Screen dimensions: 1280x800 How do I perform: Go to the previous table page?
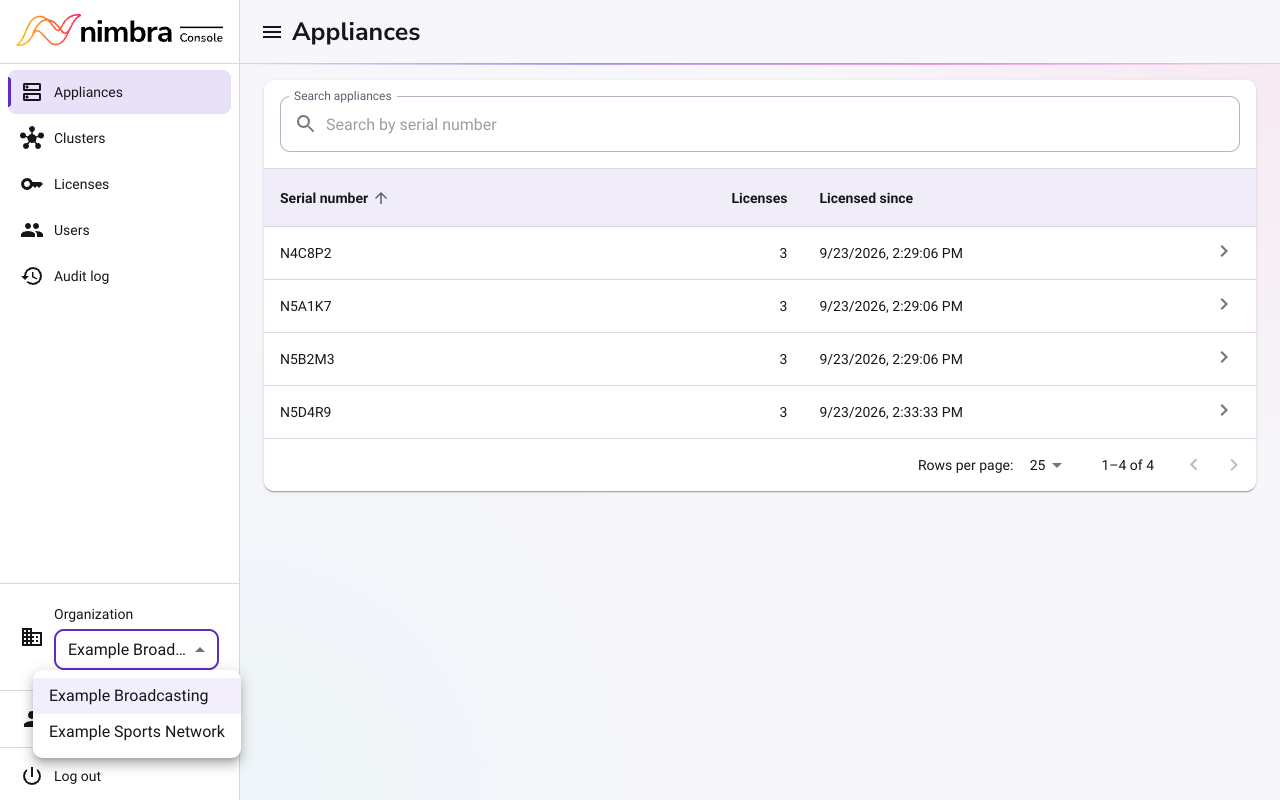(x=1194, y=465)
